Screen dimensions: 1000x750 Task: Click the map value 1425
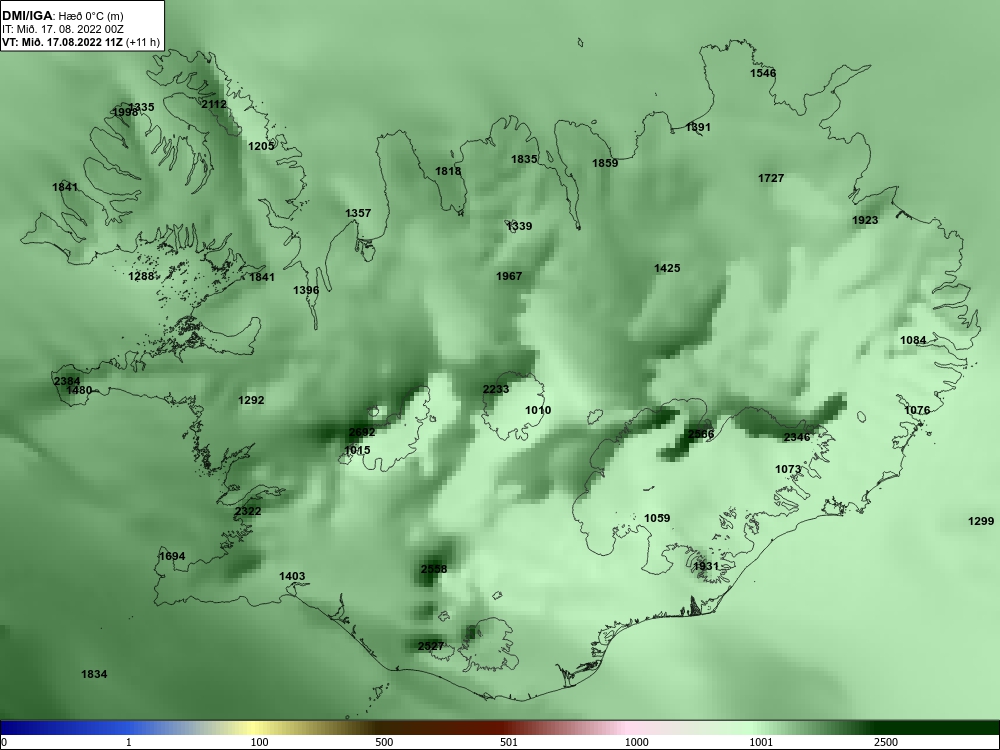667,268
